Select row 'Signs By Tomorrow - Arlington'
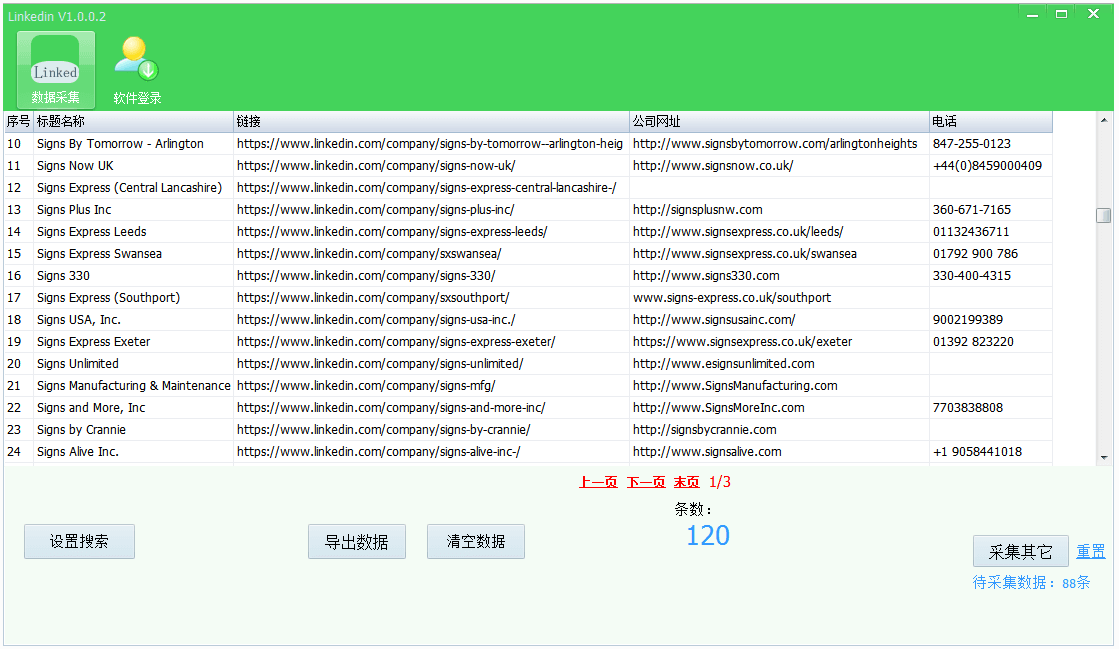This screenshot has height=649, width=1119. tap(528, 144)
